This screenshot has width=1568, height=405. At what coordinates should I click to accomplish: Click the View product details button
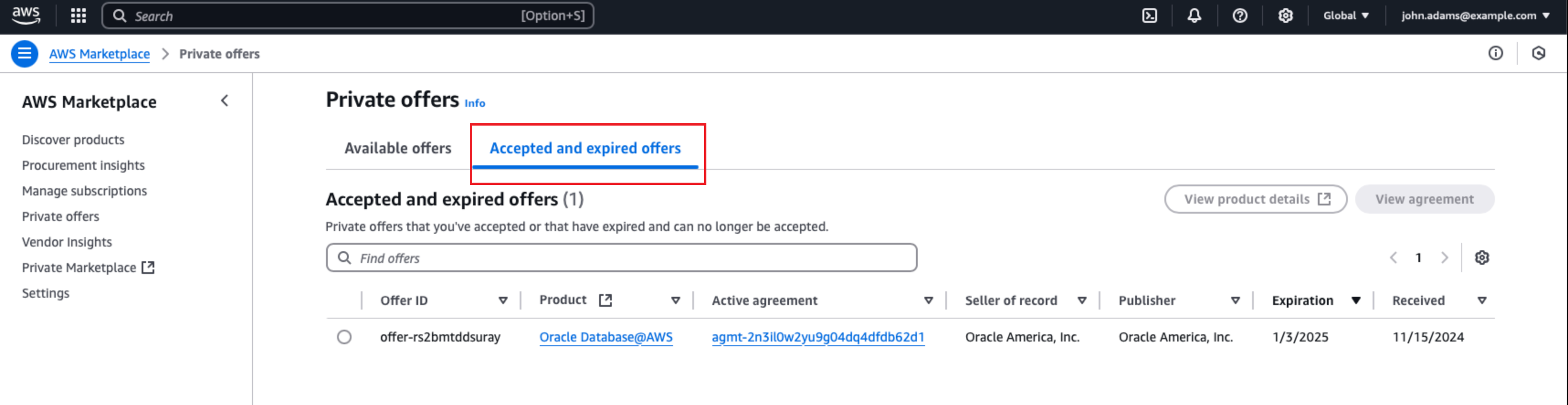pos(1255,199)
